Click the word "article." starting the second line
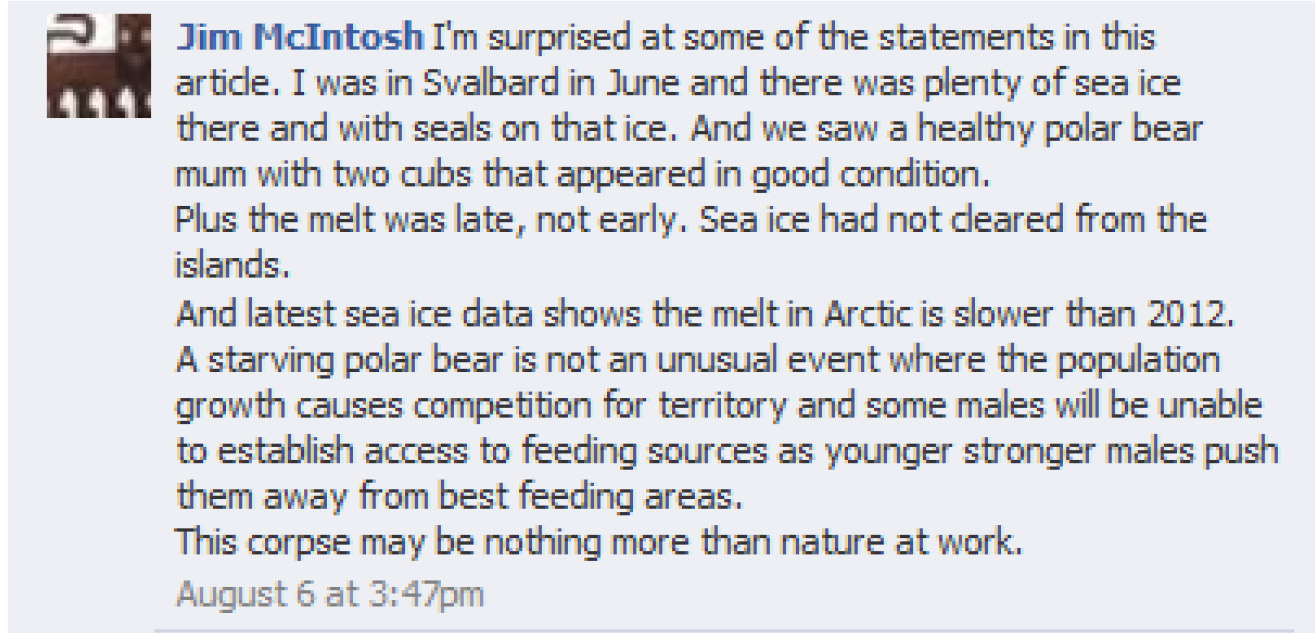Viewport: 1315px width, 633px height. coord(216,83)
